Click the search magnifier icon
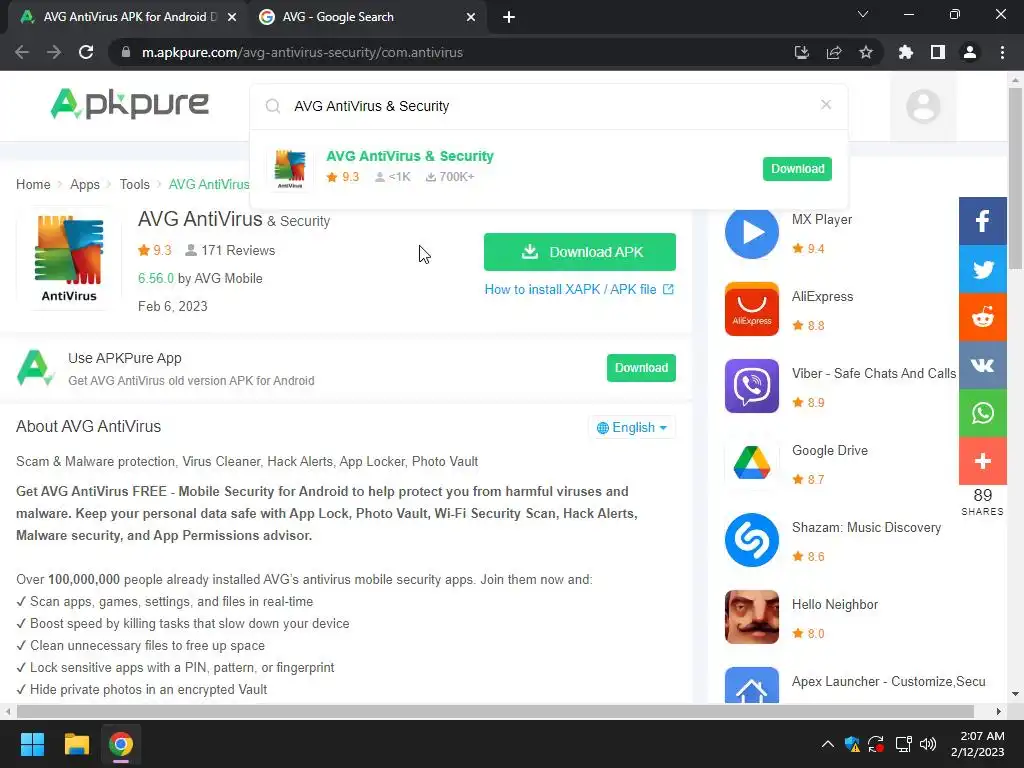Viewport: 1024px width, 768px height. [273, 106]
